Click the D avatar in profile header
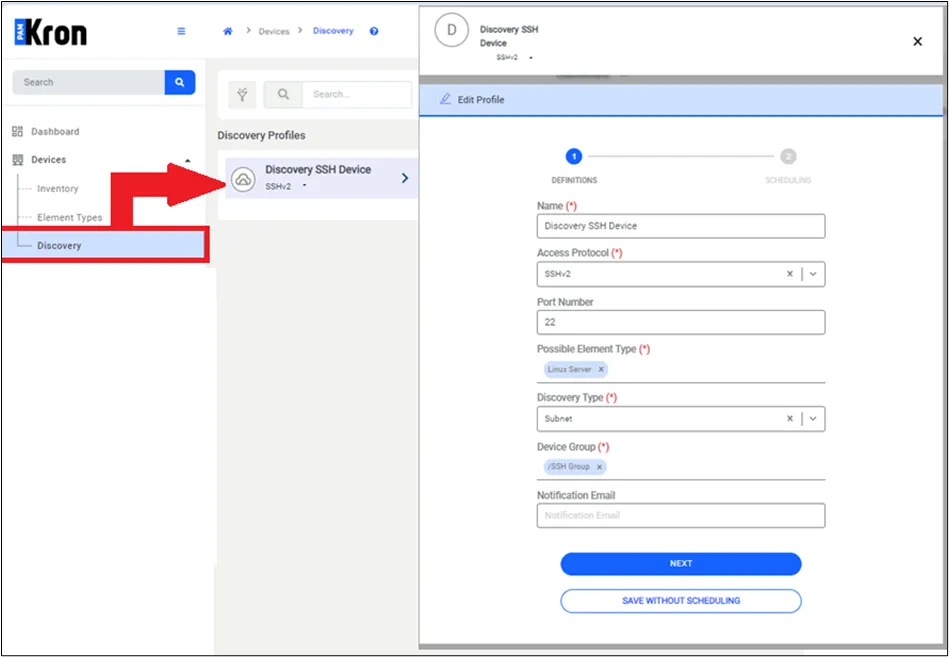 pyautogui.click(x=452, y=30)
